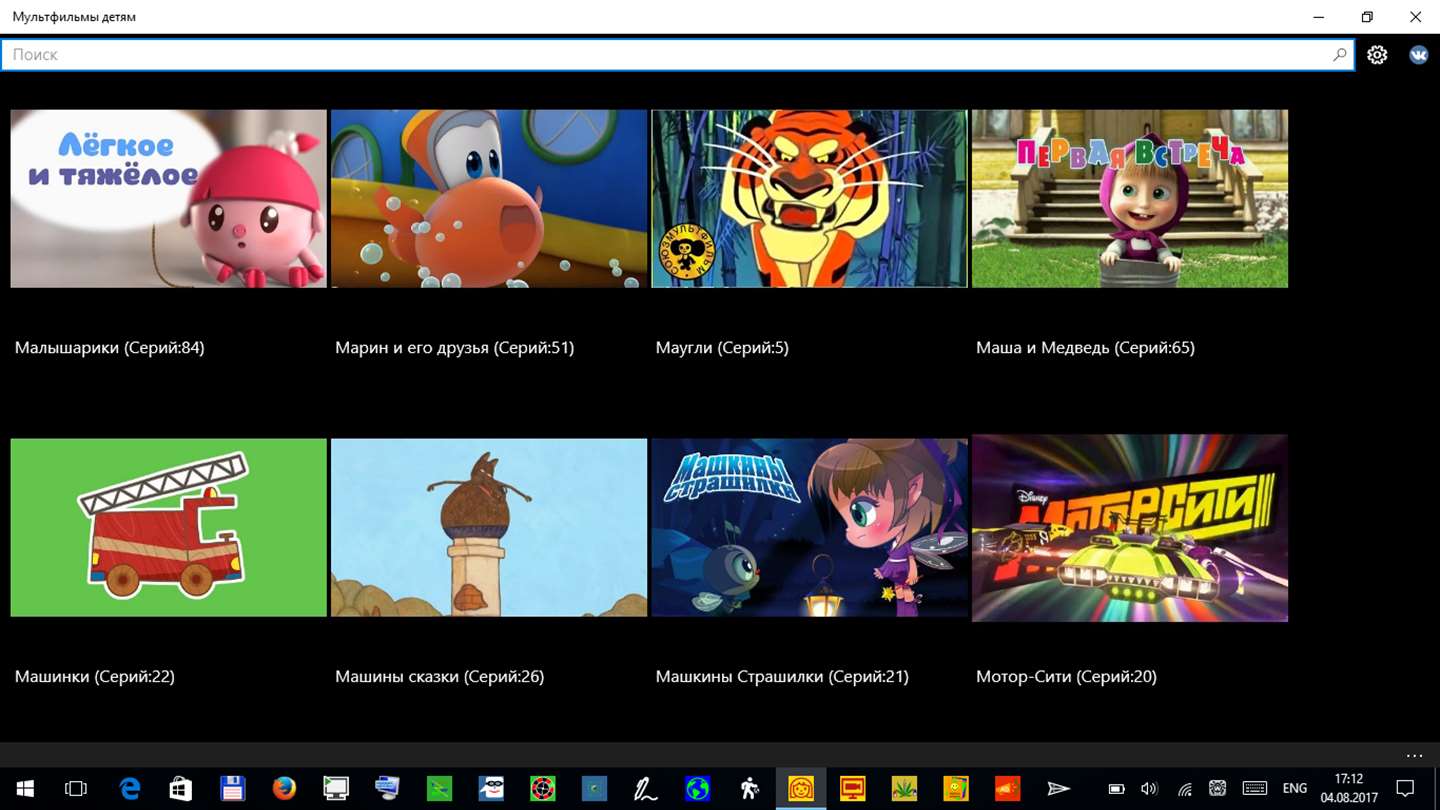Open the Маугли tiger thumbnail
Viewport: 1440px width, 810px height.
point(809,199)
